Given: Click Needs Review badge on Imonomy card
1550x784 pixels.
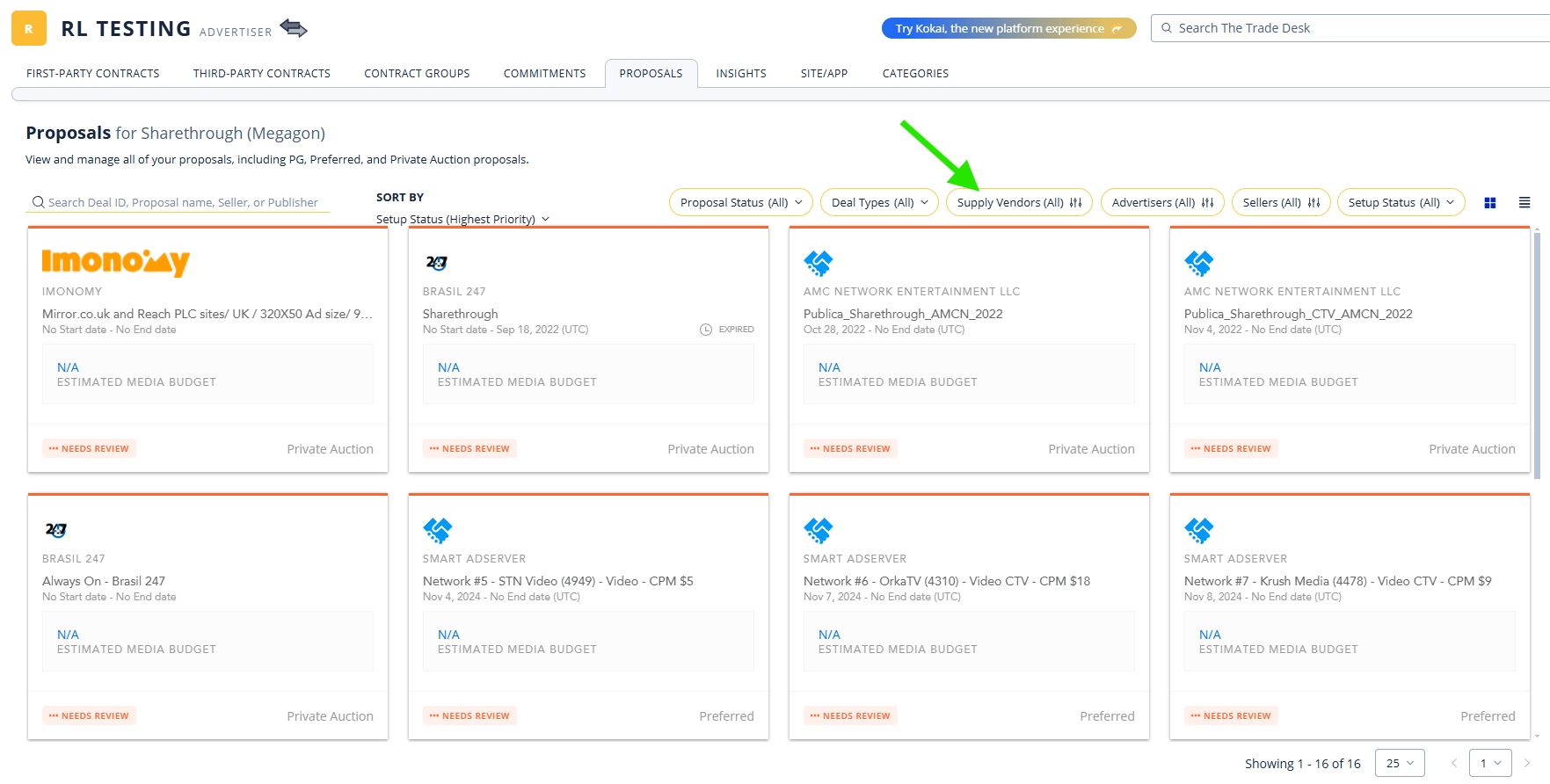Looking at the screenshot, I should [89, 448].
